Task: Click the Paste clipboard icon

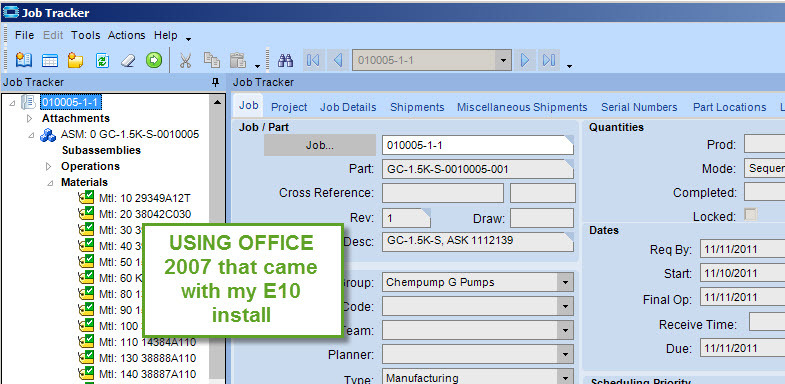Action: (238, 61)
